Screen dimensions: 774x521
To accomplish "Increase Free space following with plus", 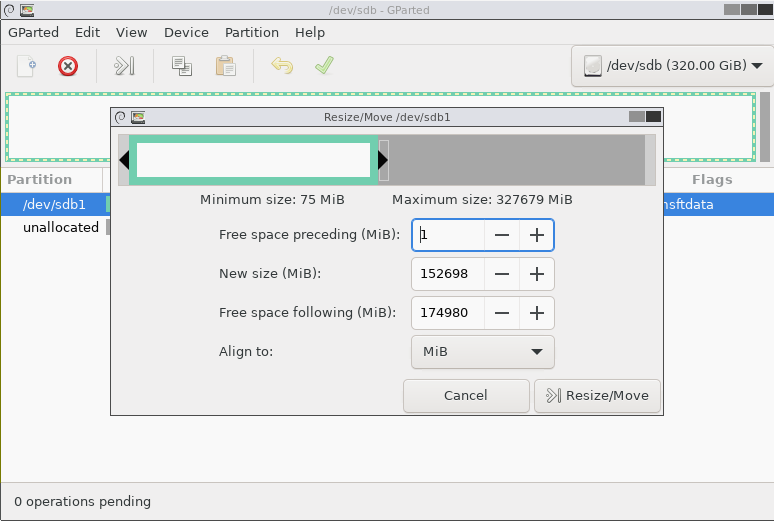I will (x=537, y=313).
